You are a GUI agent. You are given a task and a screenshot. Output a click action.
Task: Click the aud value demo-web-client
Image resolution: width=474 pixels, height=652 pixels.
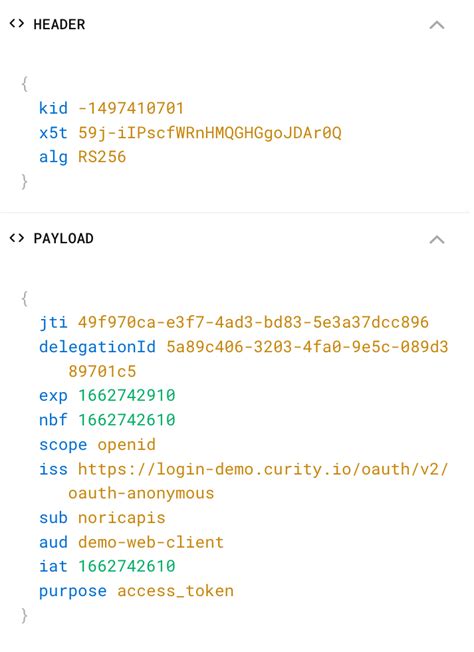(x=151, y=542)
